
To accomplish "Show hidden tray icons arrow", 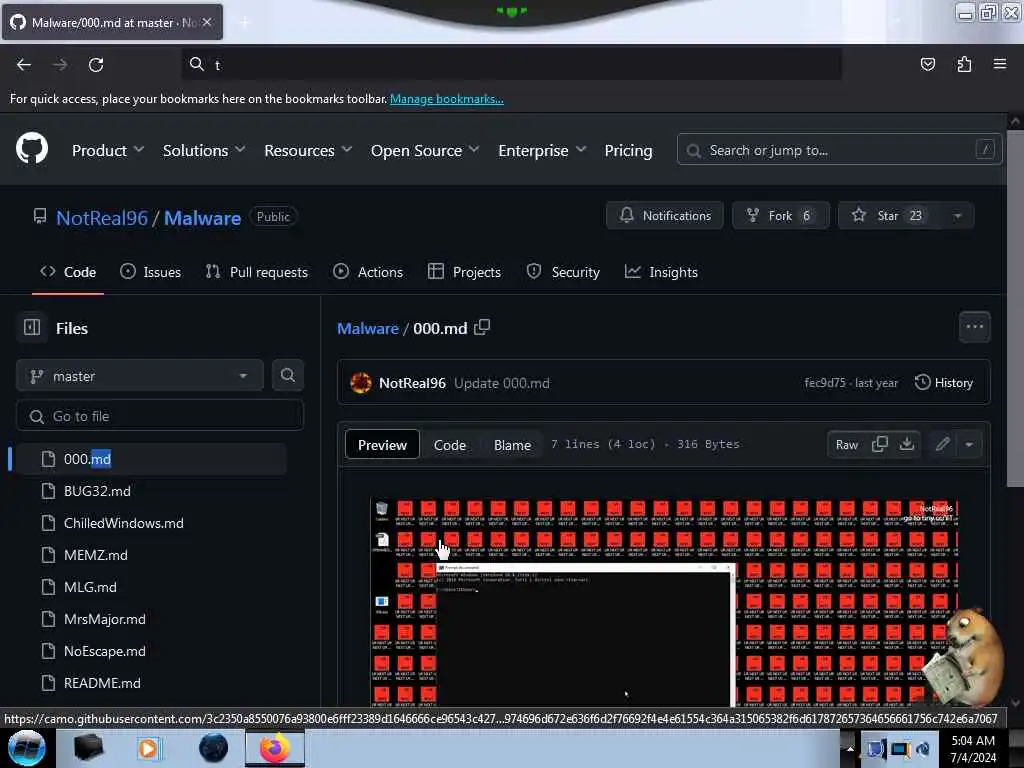I will click(x=850, y=748).
